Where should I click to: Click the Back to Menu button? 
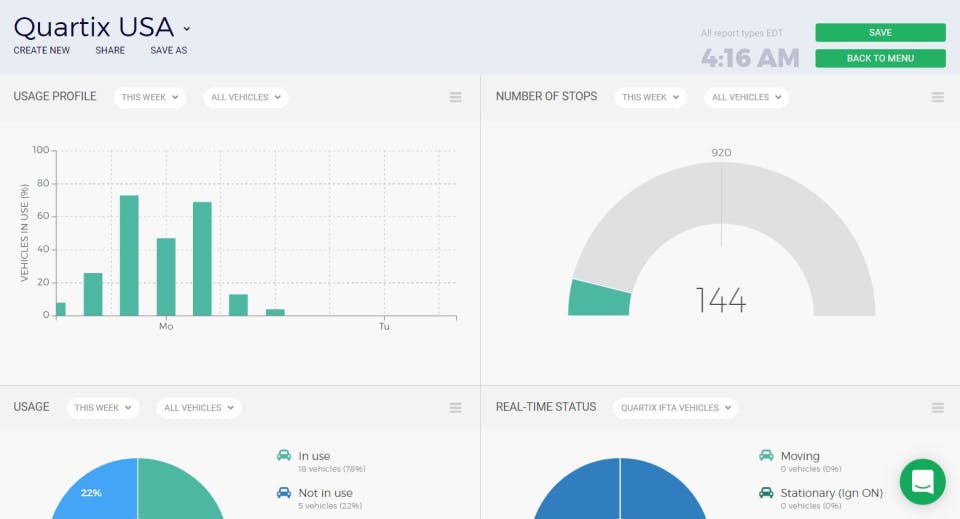click(880, 58)
